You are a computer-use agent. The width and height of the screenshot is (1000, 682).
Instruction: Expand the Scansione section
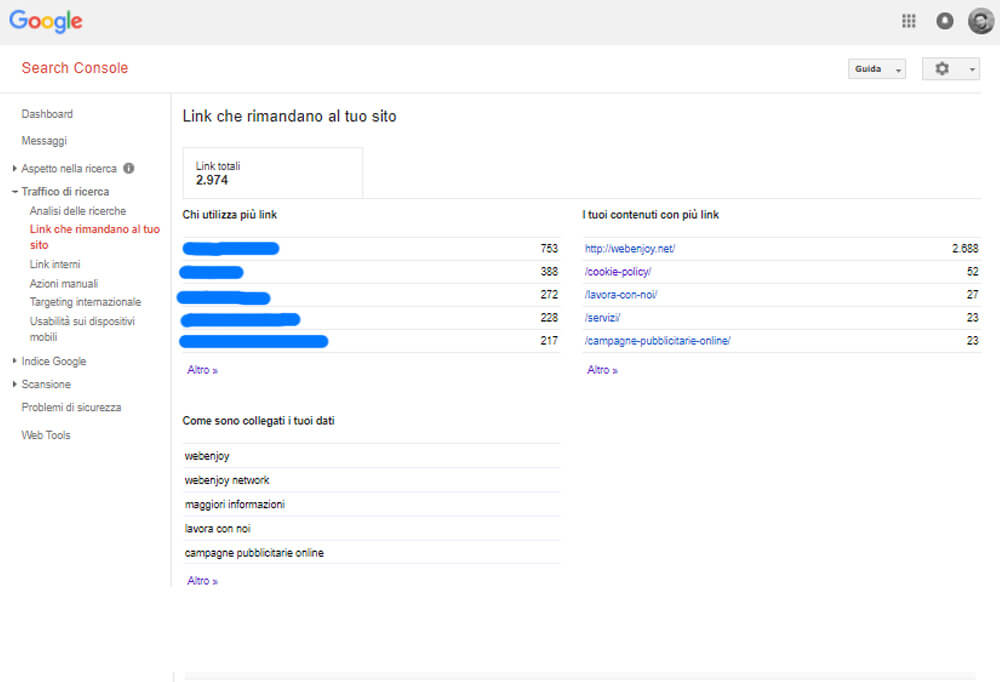[15, 384]
